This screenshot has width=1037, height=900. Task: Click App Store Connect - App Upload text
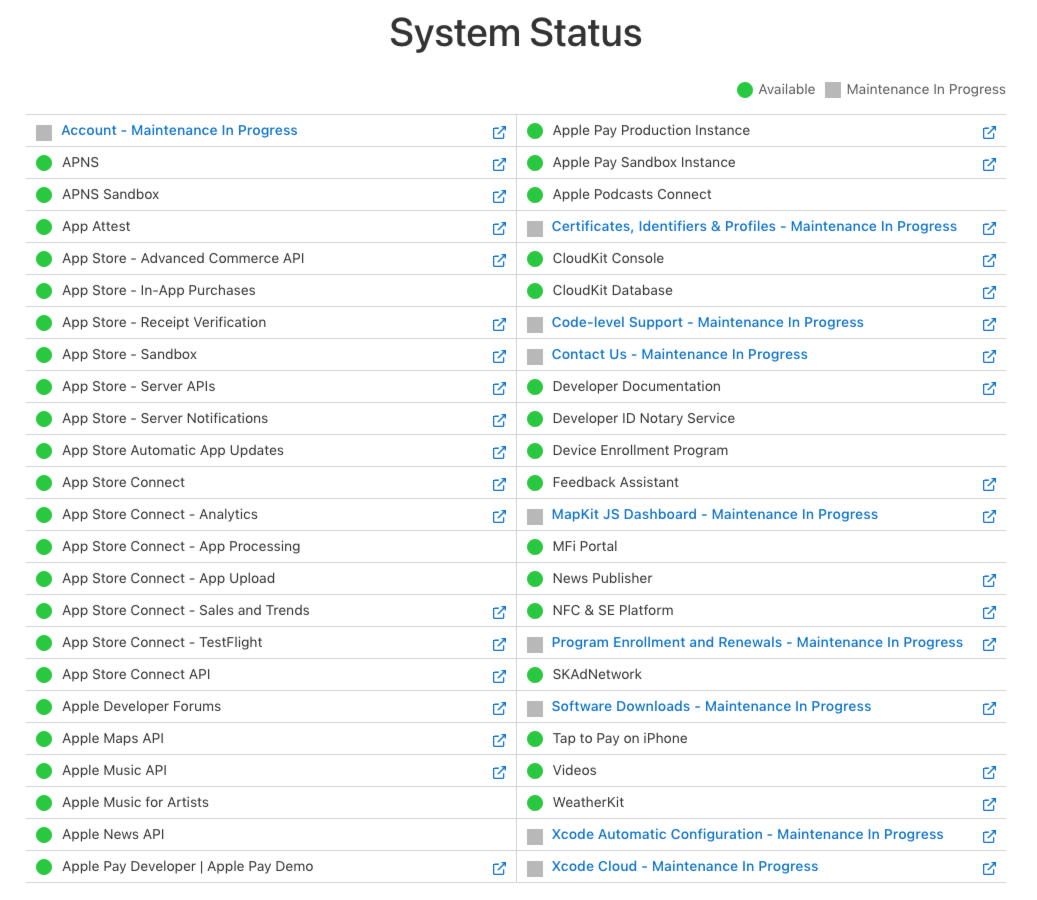tap(169, 578)
